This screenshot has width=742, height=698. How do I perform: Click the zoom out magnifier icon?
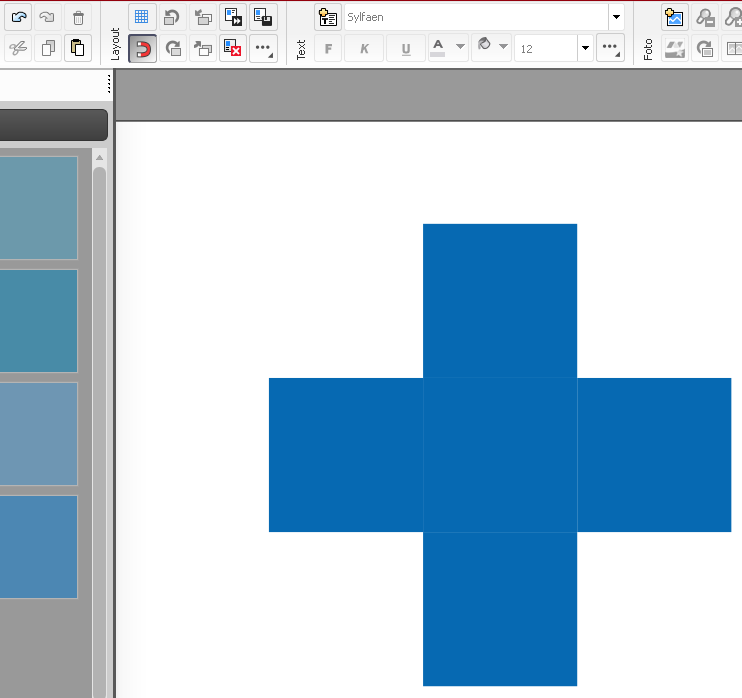pos(705,18)
